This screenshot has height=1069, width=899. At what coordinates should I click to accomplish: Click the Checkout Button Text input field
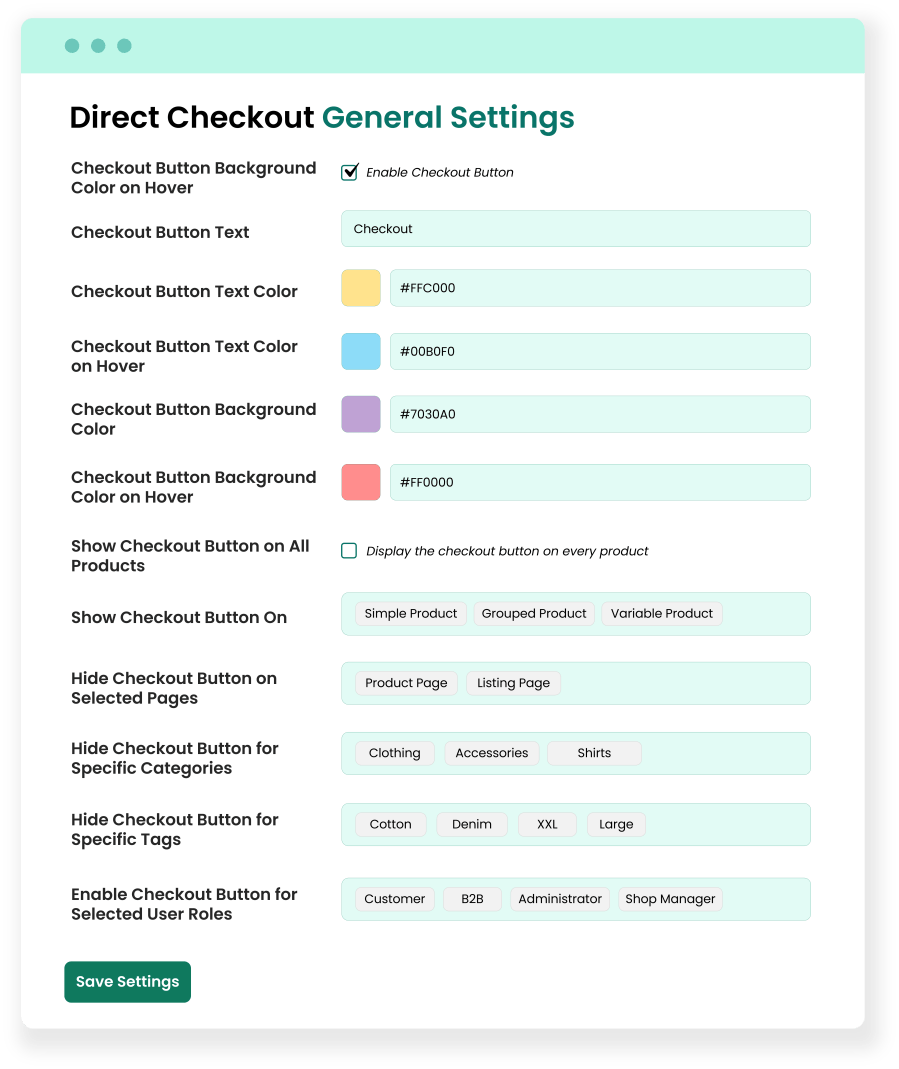[x=575, y=228]
